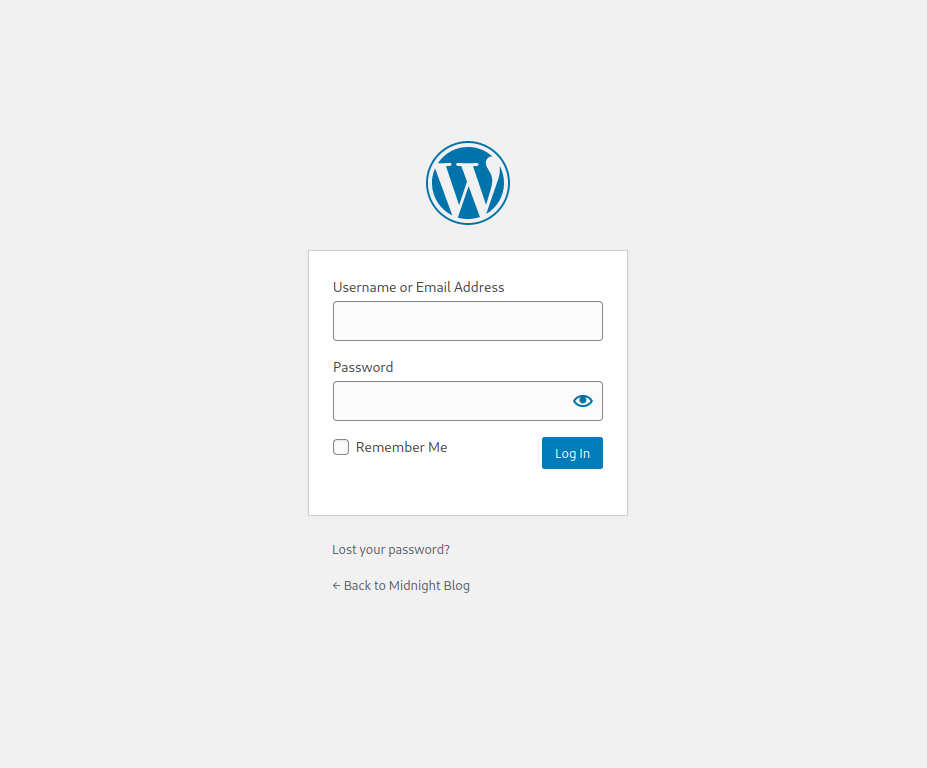927x768 pixels.
Task: Toggle password visibility in the Password box
Action: (582, 401)
